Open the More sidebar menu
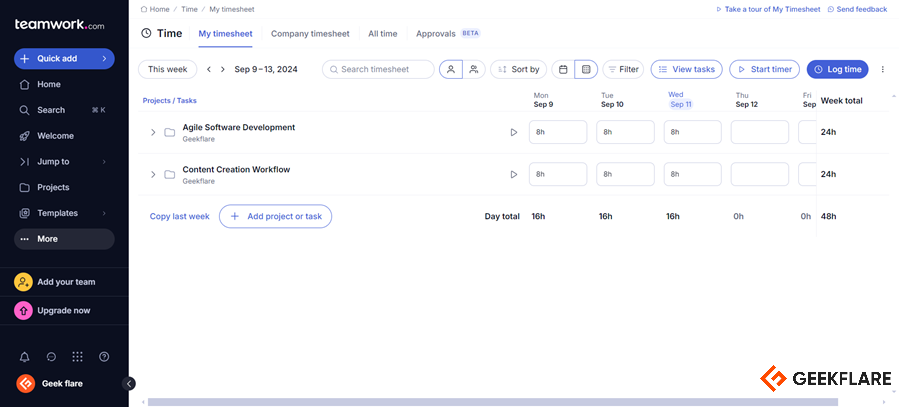Viewport: 899px width, 407px height. click(64, 239)
